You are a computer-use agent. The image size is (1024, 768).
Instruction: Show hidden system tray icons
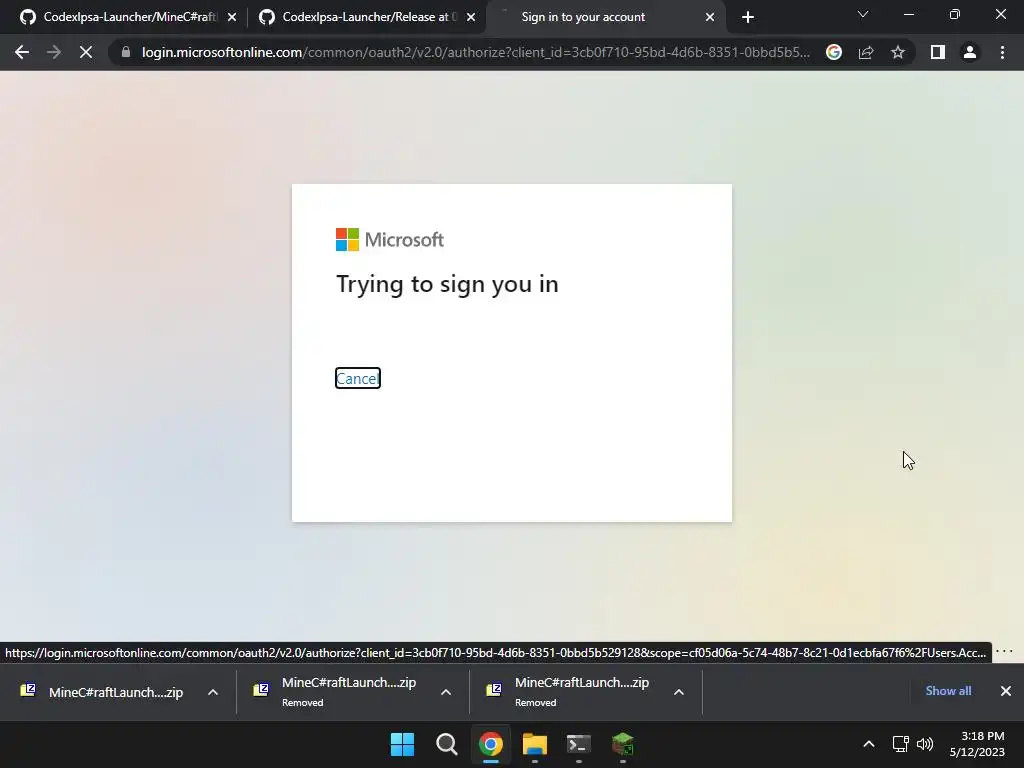tap(869, 744)
